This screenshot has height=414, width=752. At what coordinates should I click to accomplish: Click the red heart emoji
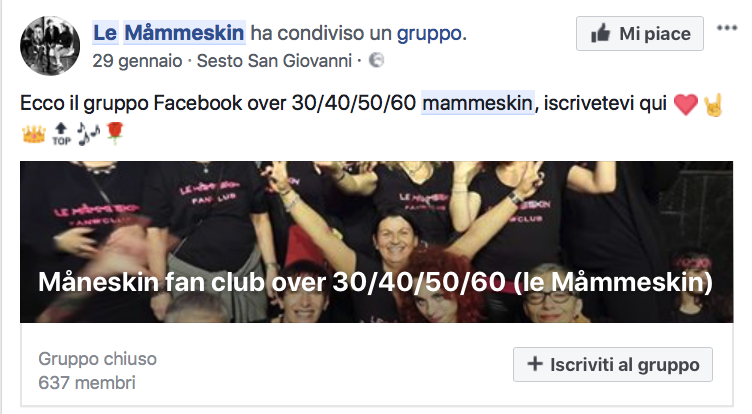[686, 104]
